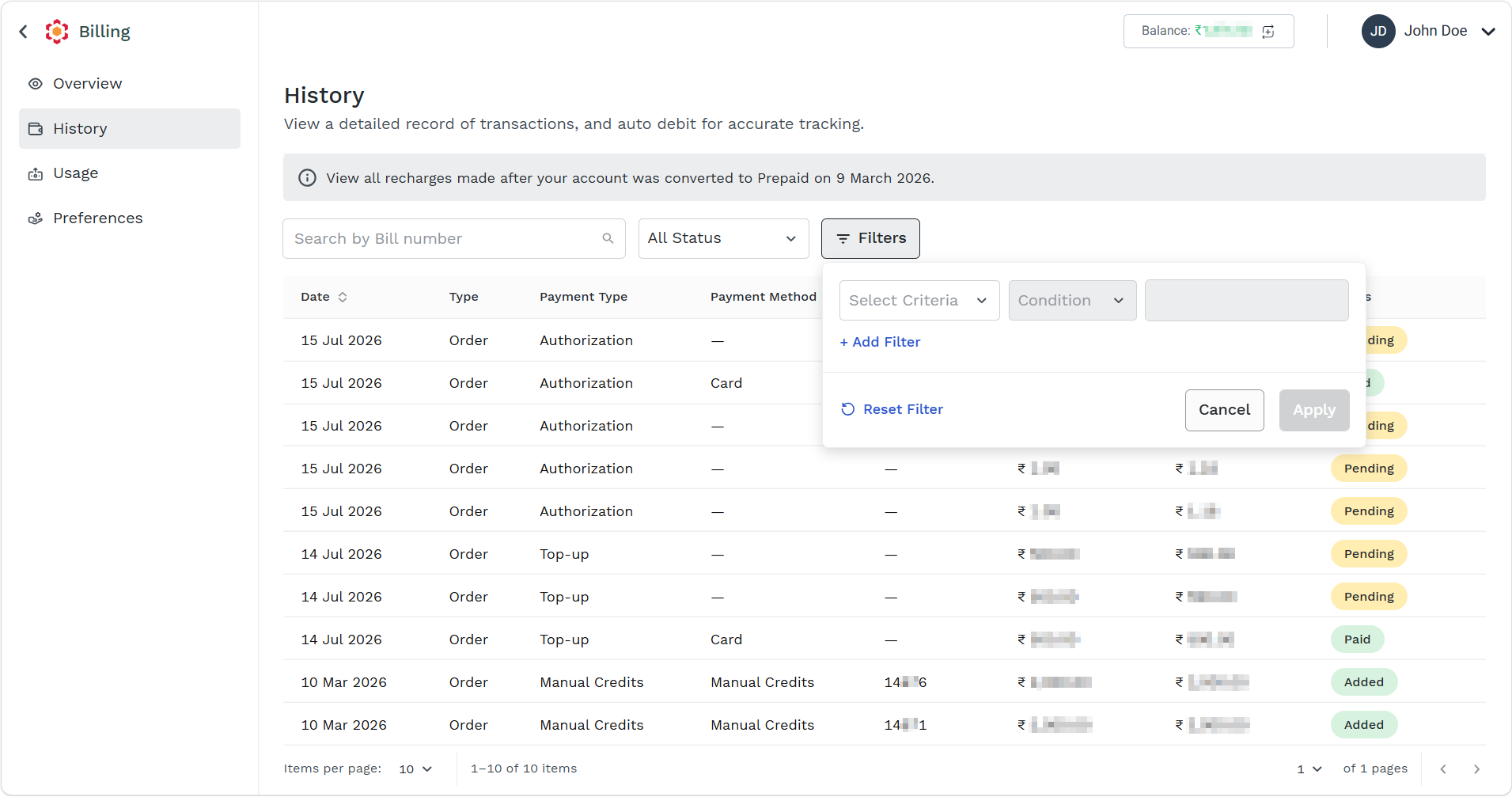Cancel the filter popup
The width and height of the screenshot is (1512, 797).
click(x=1224, y=410)
